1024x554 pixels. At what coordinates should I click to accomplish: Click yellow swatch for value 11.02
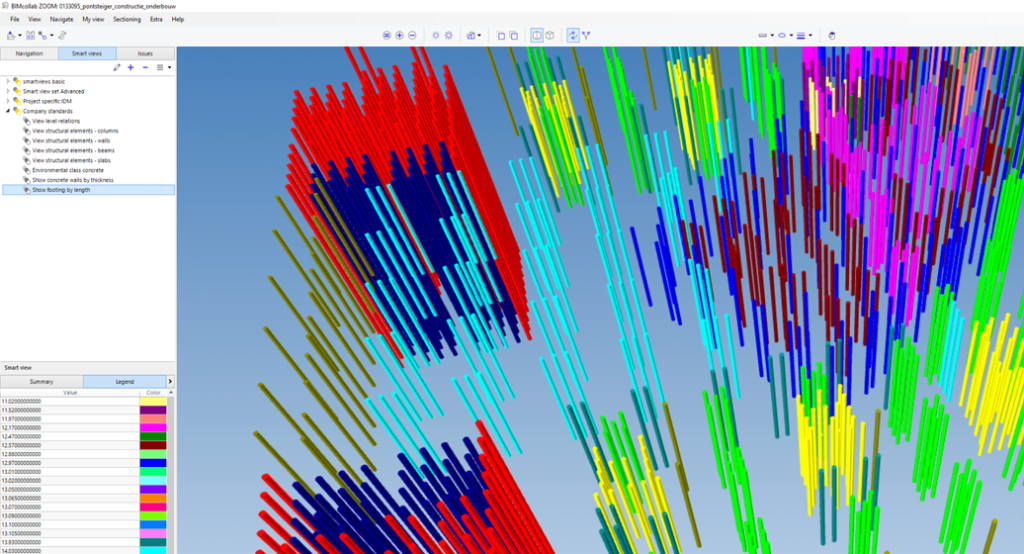[x=153, y=401]
